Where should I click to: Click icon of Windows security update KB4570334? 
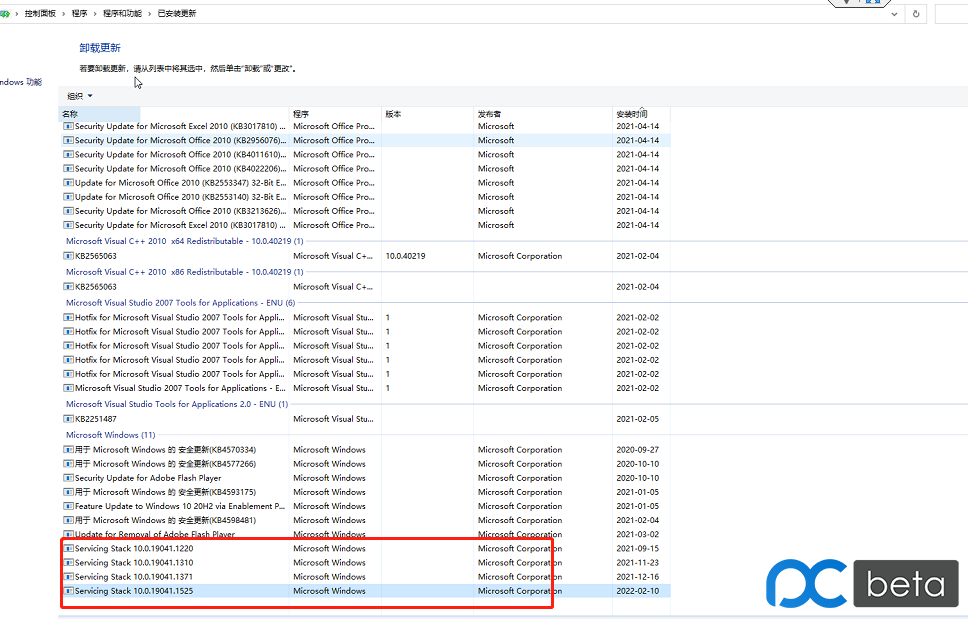tap(69, 450)
